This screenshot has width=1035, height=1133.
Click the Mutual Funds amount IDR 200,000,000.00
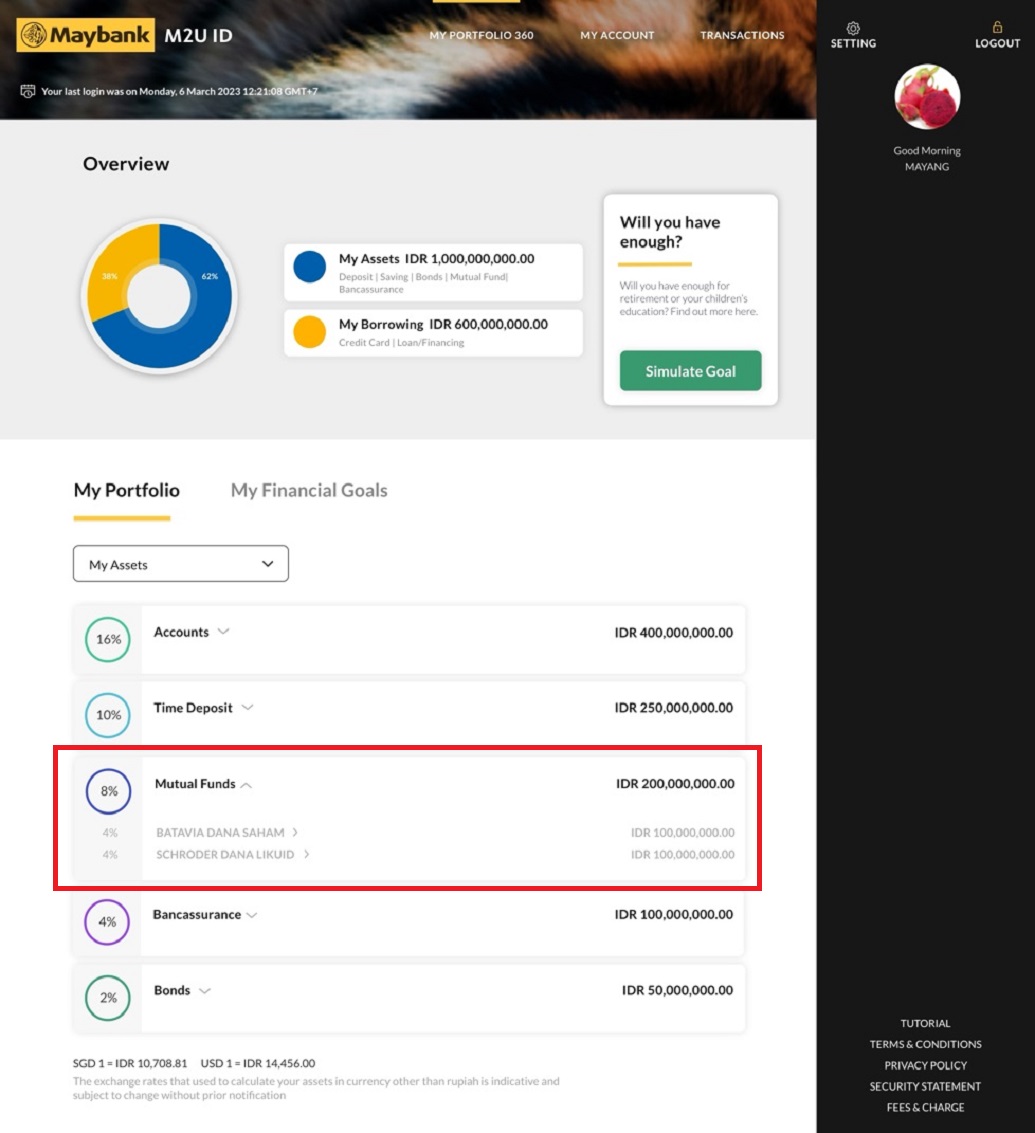point(675,783)
